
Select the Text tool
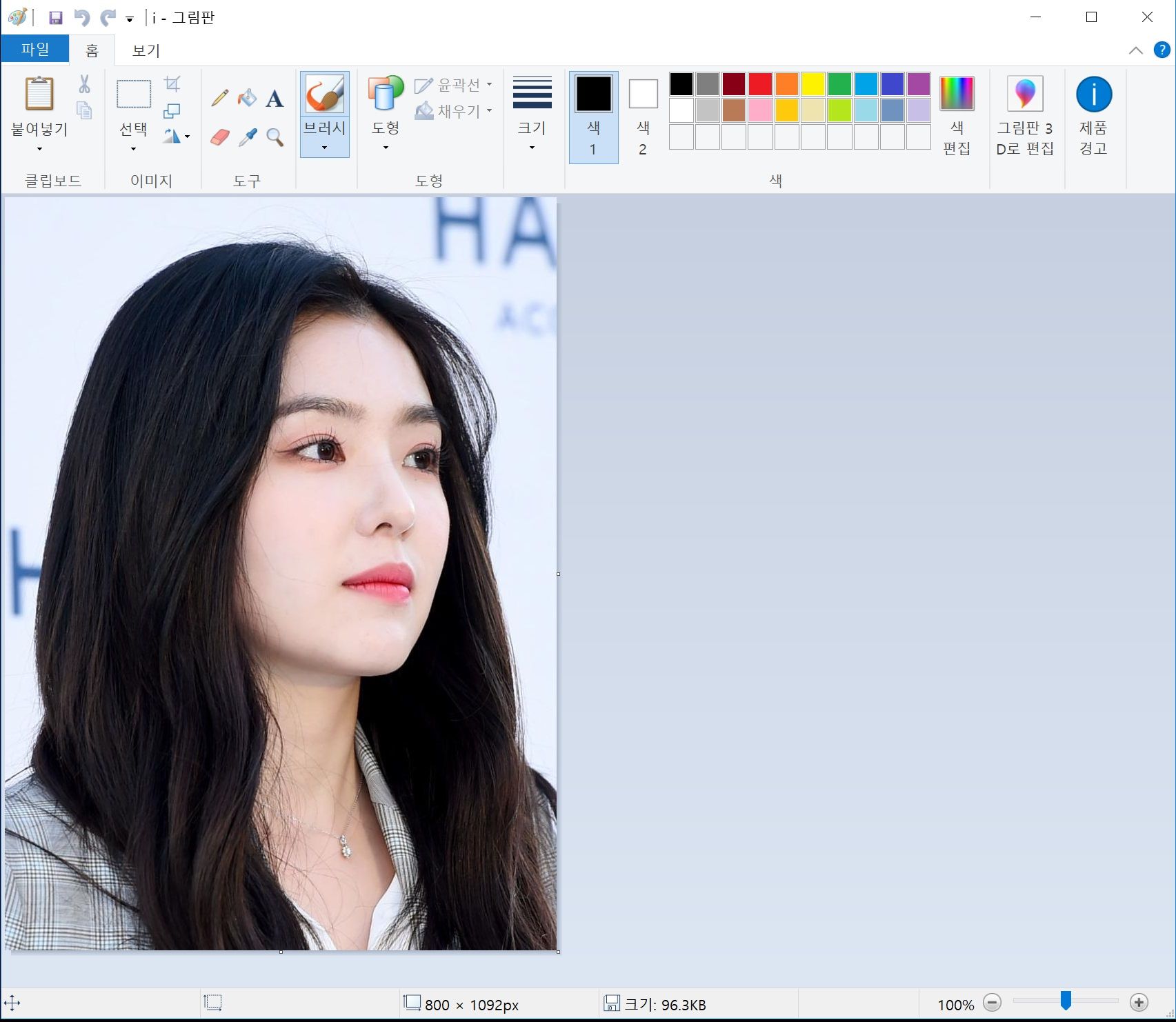pyautogui.click(x=275, y=99)
